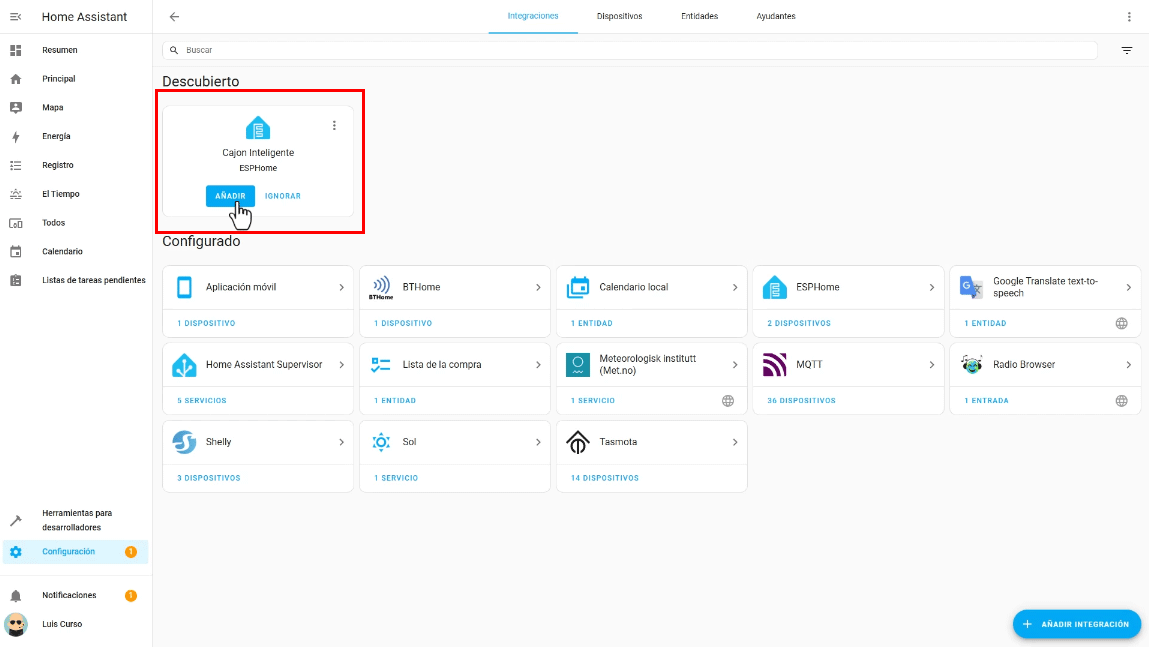1149x647 pixels.
Task: Click the Shelly integration logo
Action: click(x=184, y=442)
